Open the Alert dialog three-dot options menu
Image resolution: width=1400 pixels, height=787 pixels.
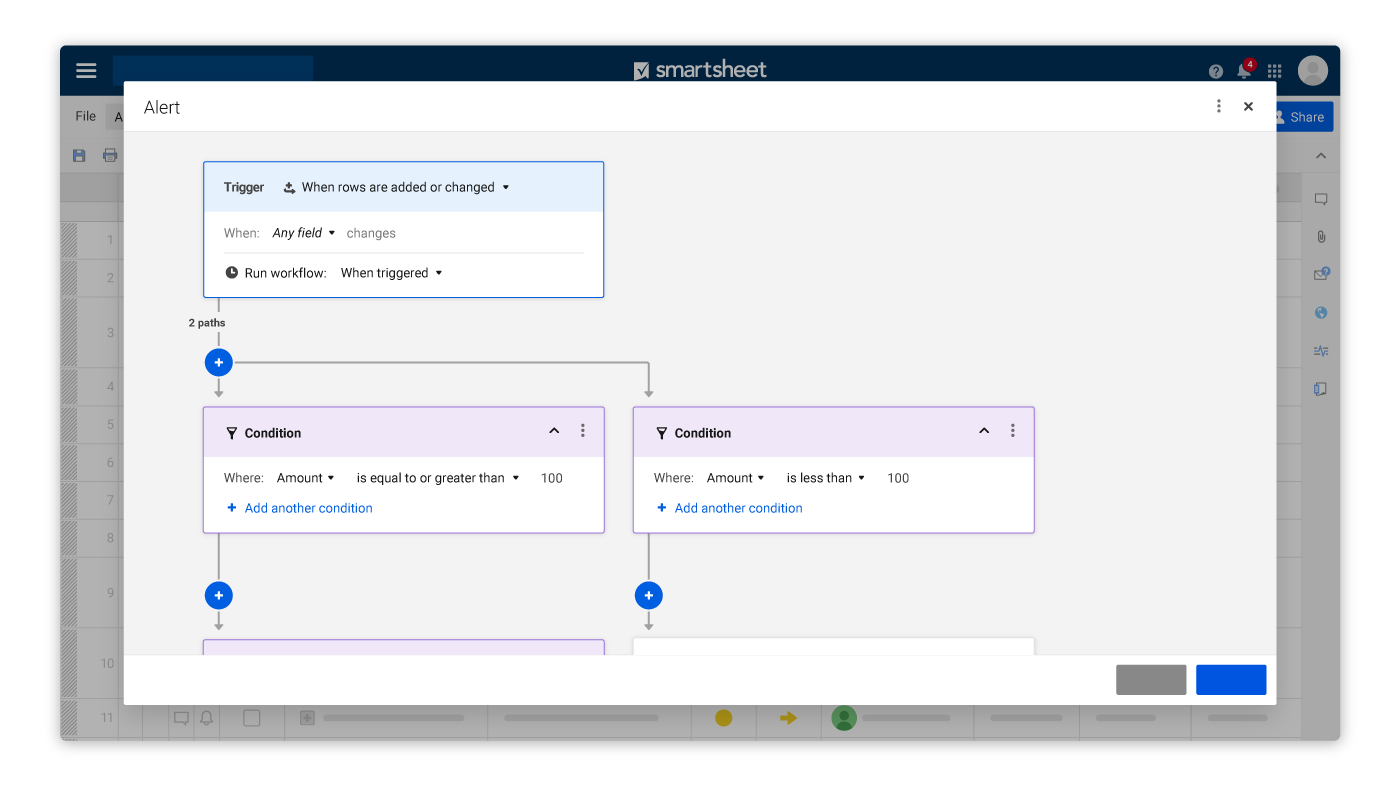1218,107
